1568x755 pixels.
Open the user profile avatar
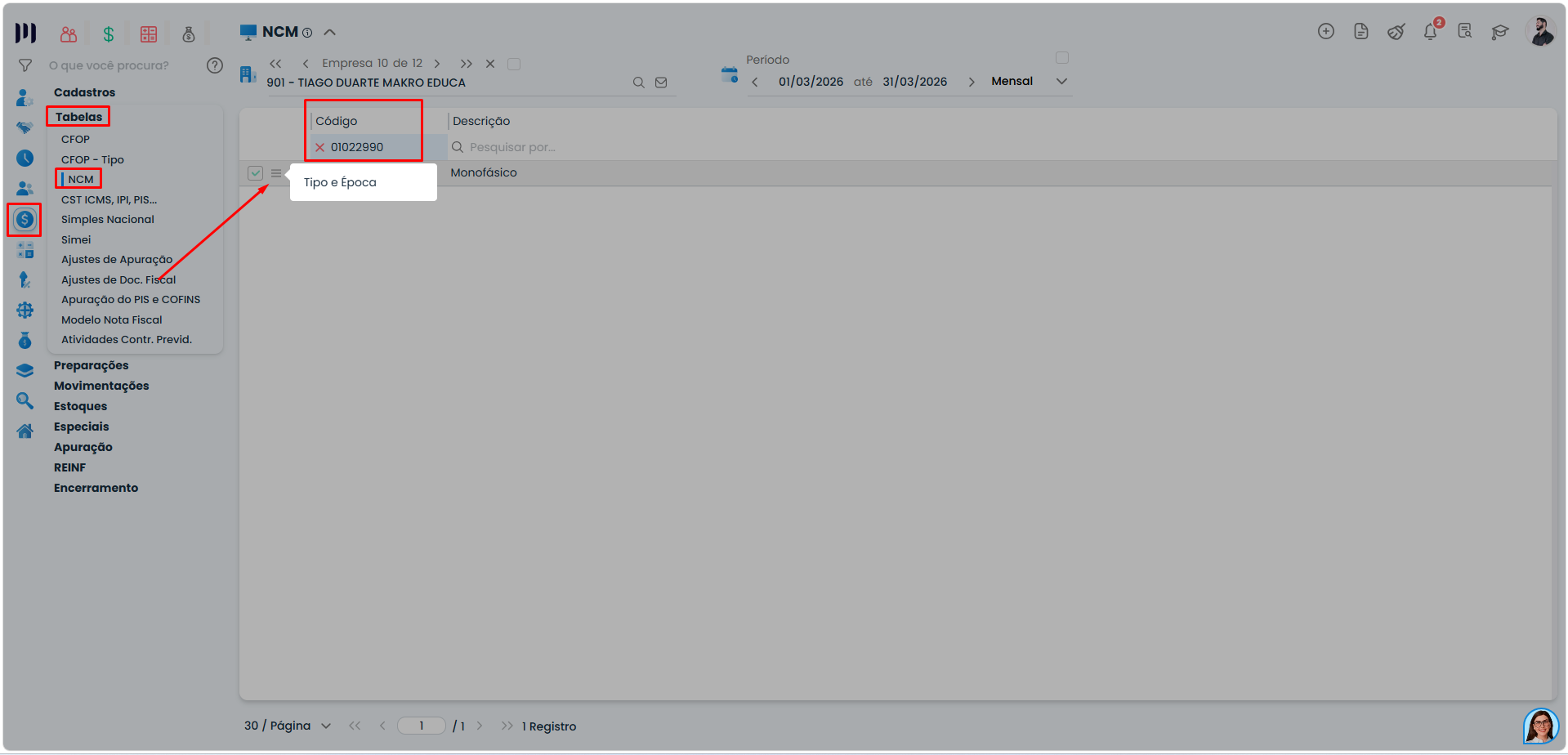1541,31
